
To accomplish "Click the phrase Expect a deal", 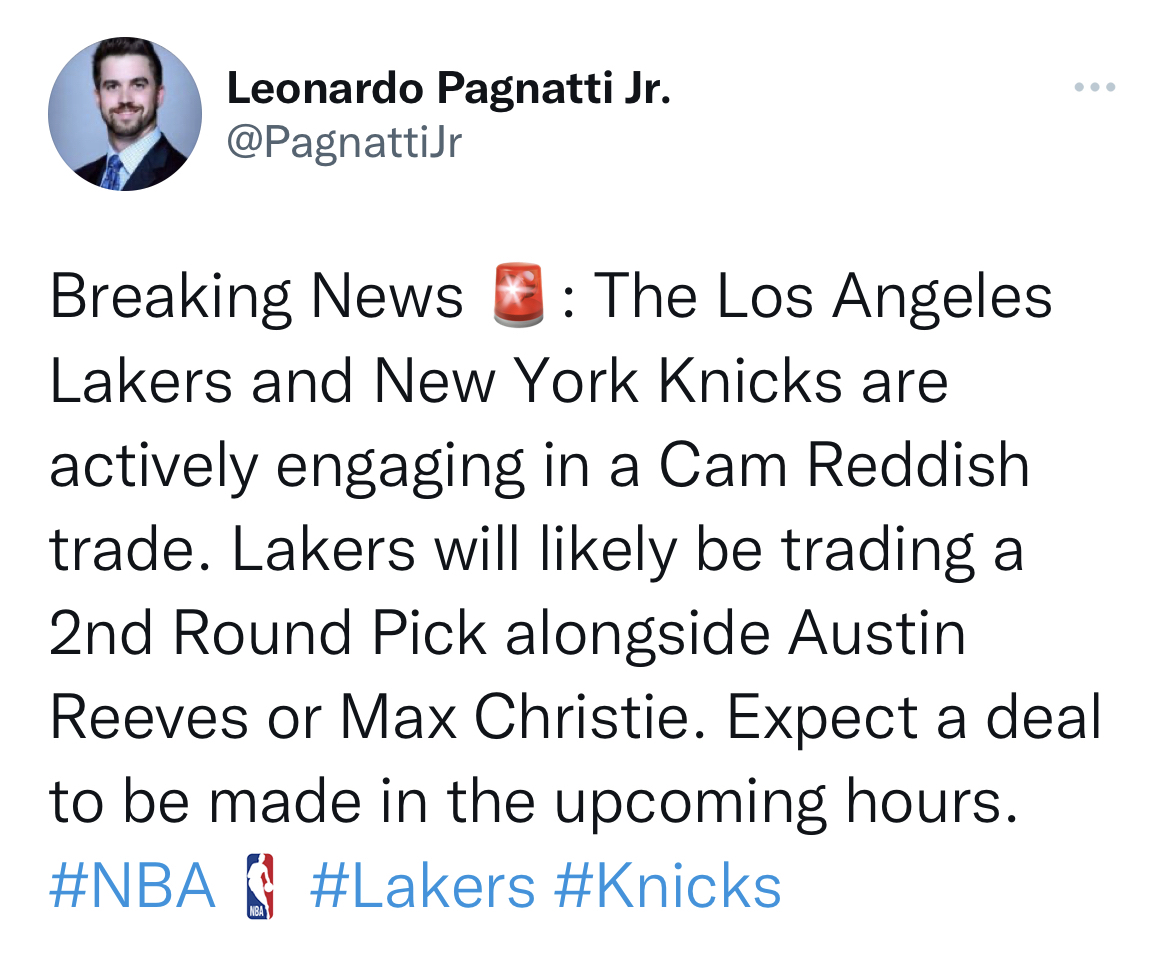I will [914, 718].
